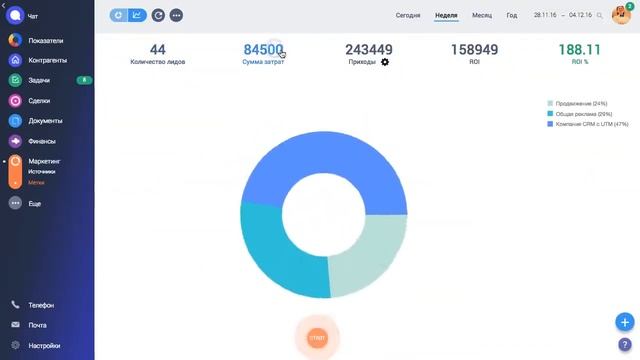Click the dark blue donut segment
Image resolution: width=640 pixels, height=360 pixels.
tap(327, 153)
